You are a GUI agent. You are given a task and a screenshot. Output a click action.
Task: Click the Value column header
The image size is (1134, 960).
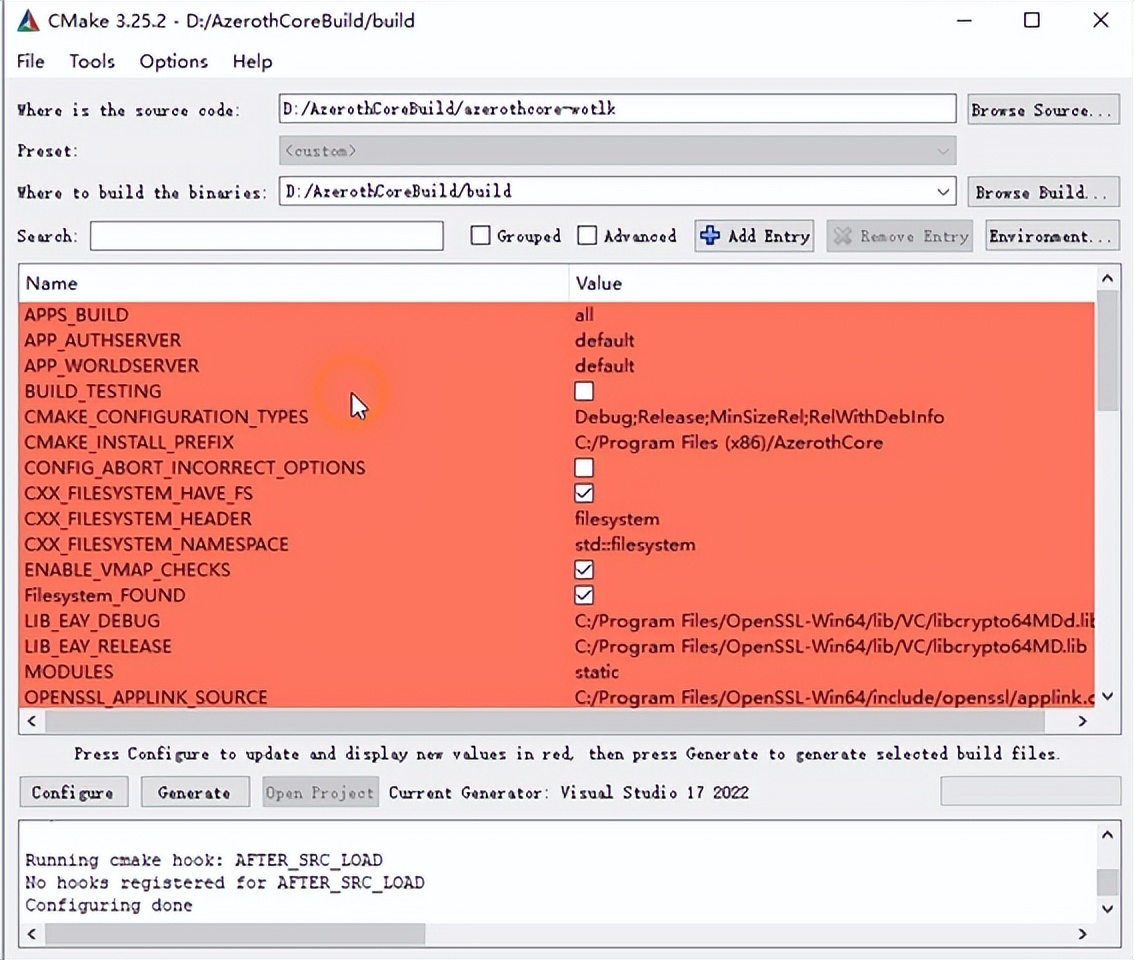832,283
